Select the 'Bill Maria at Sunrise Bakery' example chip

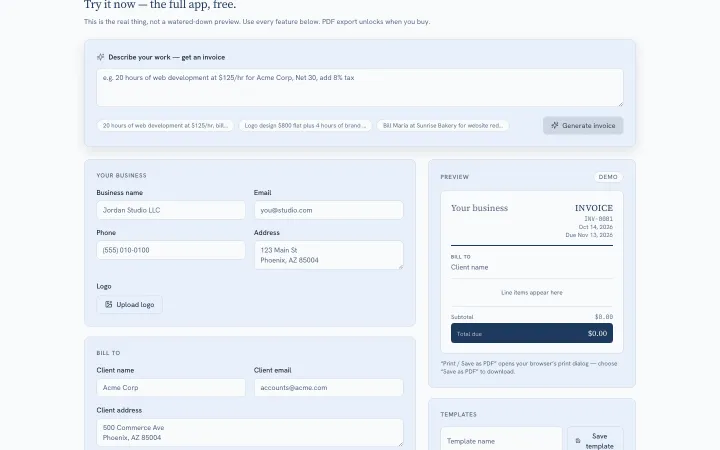[443, 125]
